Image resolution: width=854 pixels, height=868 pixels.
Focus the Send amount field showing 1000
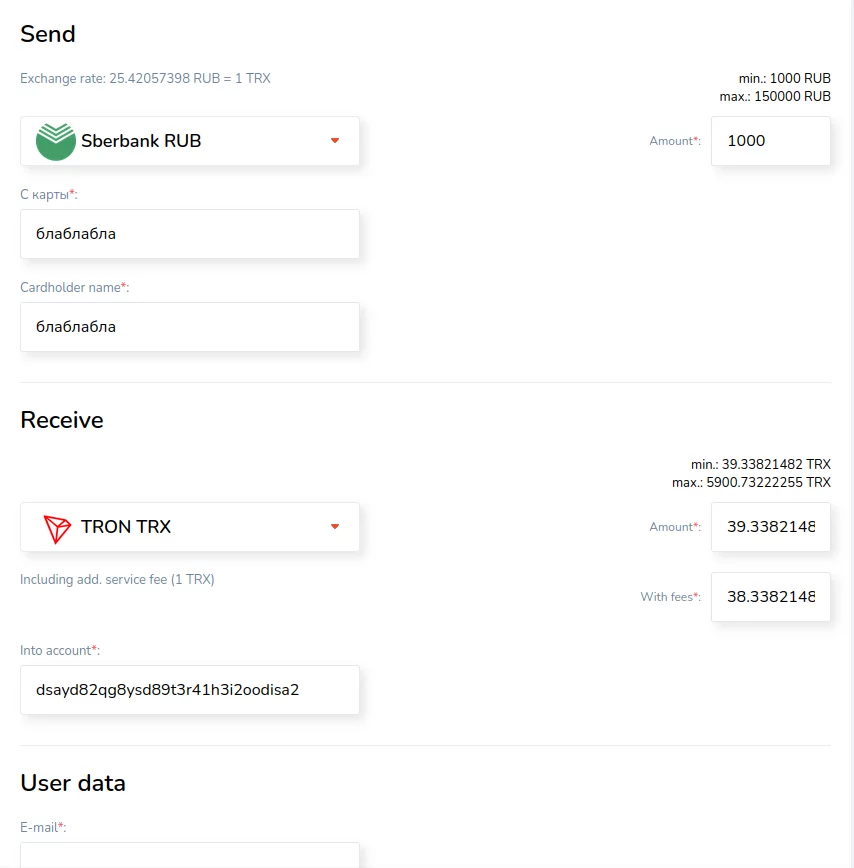(x=770, y=141)
